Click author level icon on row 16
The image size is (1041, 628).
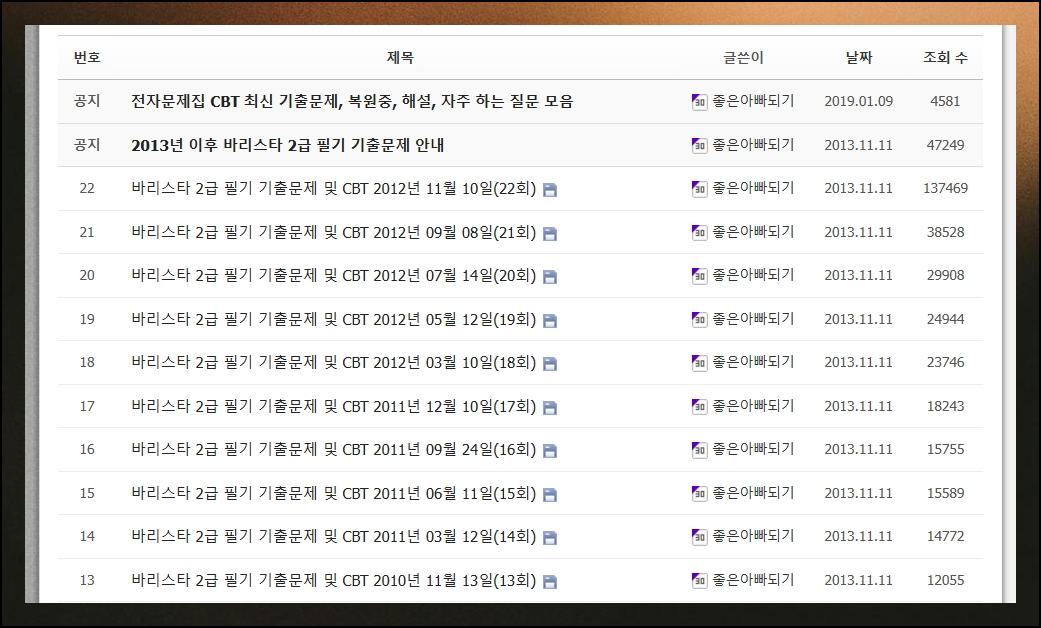699,450
